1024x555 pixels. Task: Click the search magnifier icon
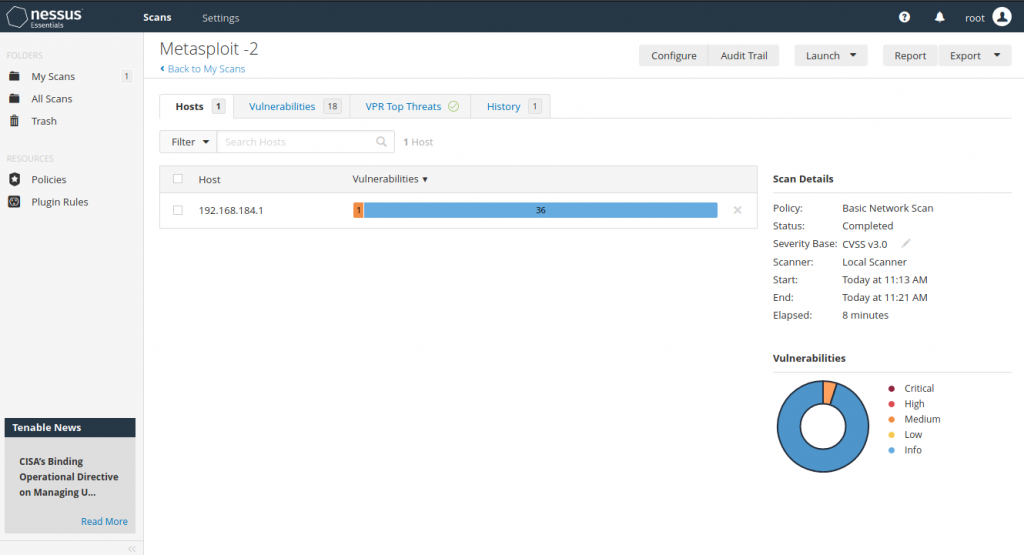click(x=381, y=142)
